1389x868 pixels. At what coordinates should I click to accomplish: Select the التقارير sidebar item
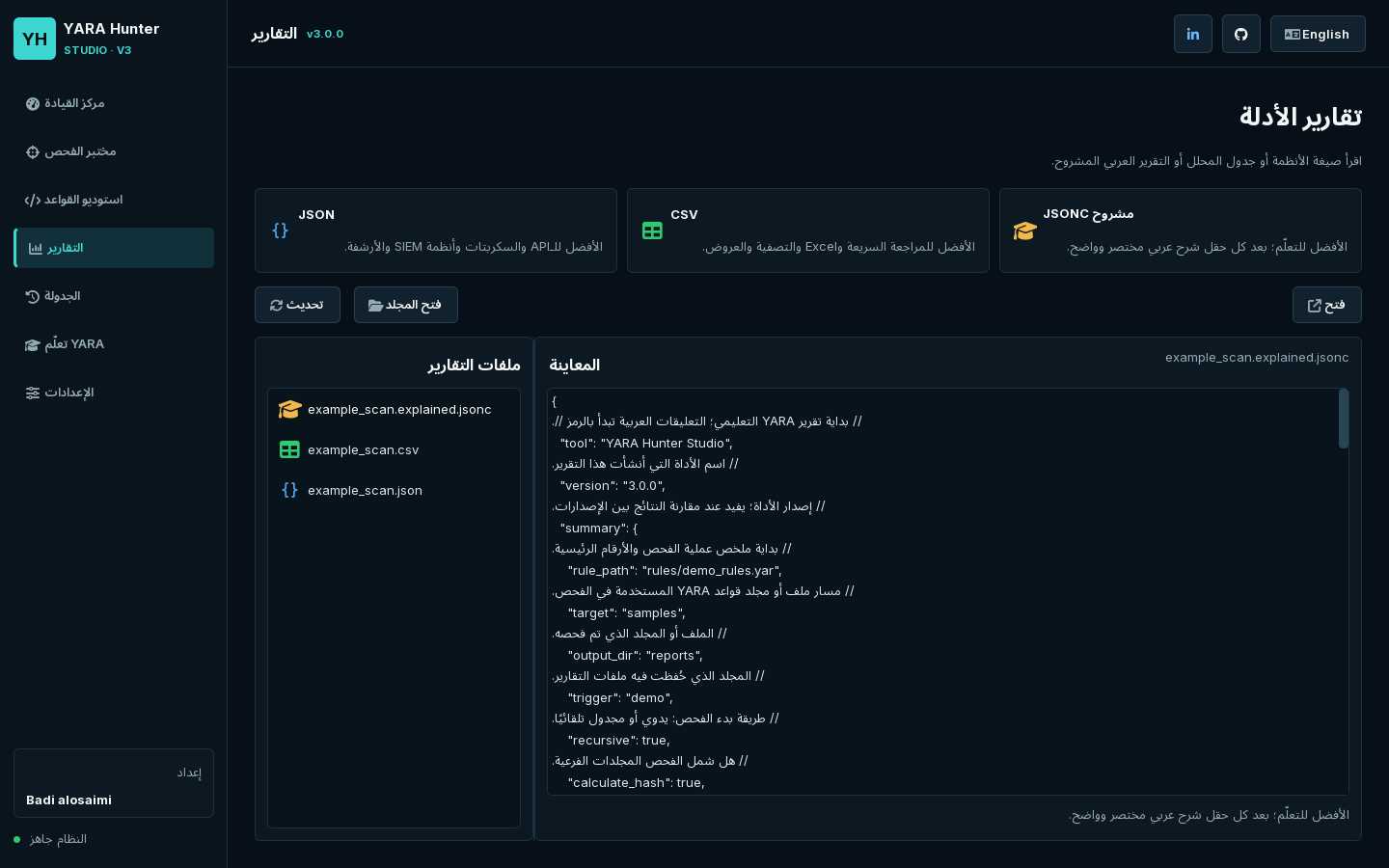pyautogui.click(x=114, y=248)
